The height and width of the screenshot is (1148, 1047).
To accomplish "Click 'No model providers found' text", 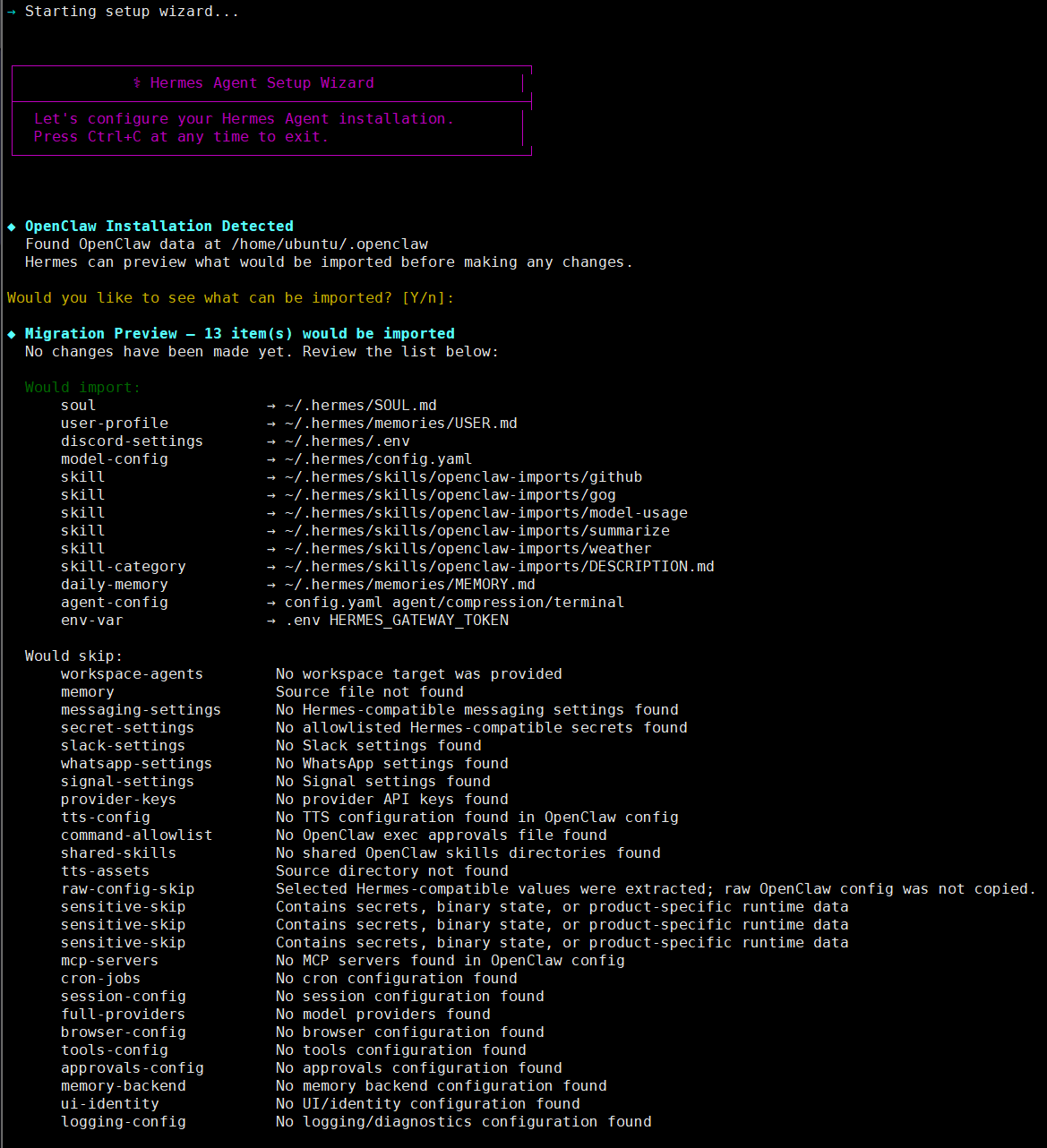I will point(383,1014).
